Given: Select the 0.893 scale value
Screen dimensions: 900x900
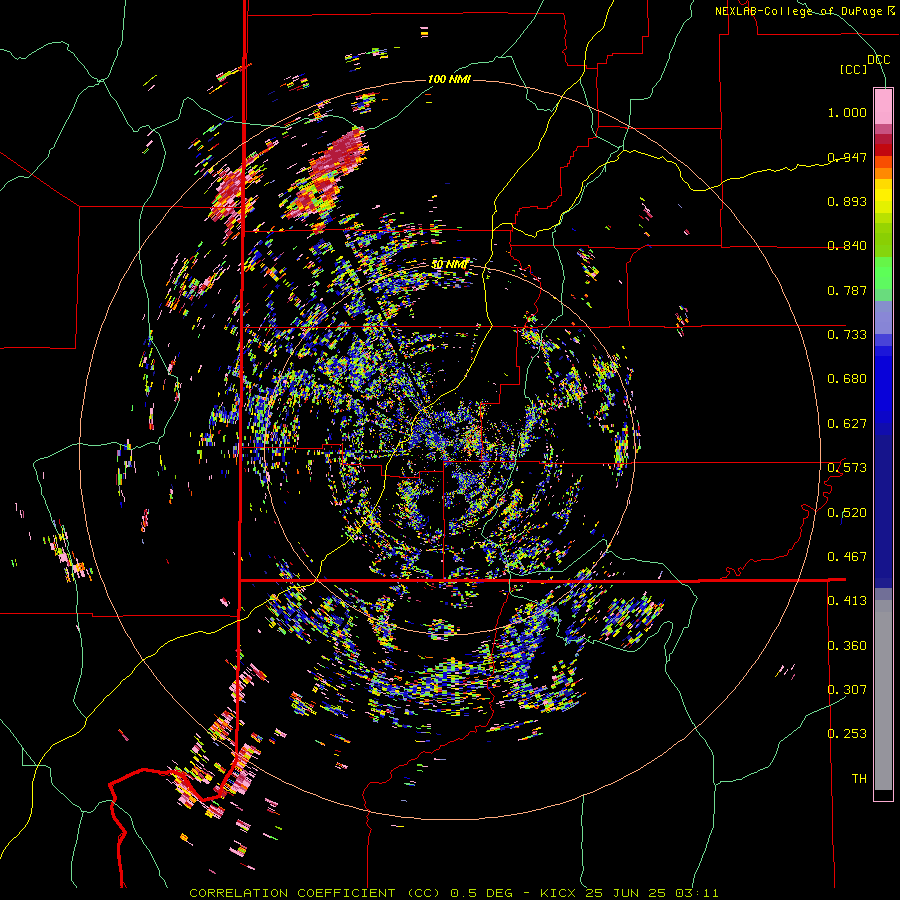Looking at the screenshot, I should pyautogui.click(x=847, y=201).
